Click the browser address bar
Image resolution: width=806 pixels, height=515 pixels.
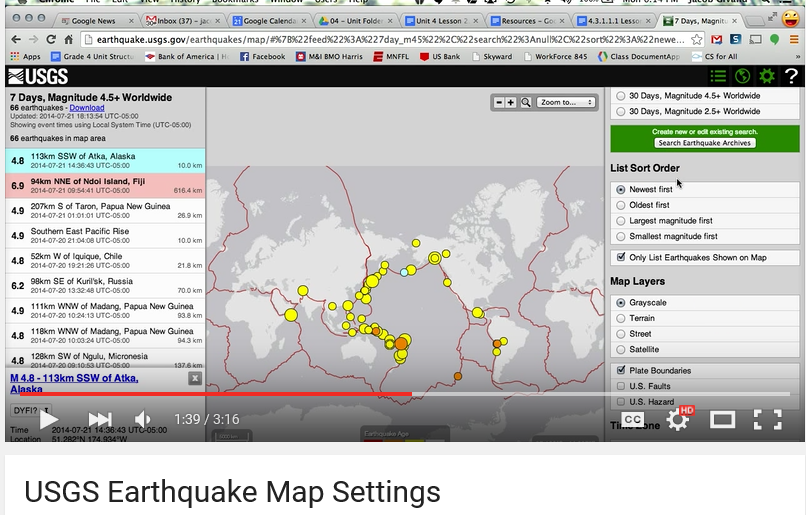(x=390, y=40)
